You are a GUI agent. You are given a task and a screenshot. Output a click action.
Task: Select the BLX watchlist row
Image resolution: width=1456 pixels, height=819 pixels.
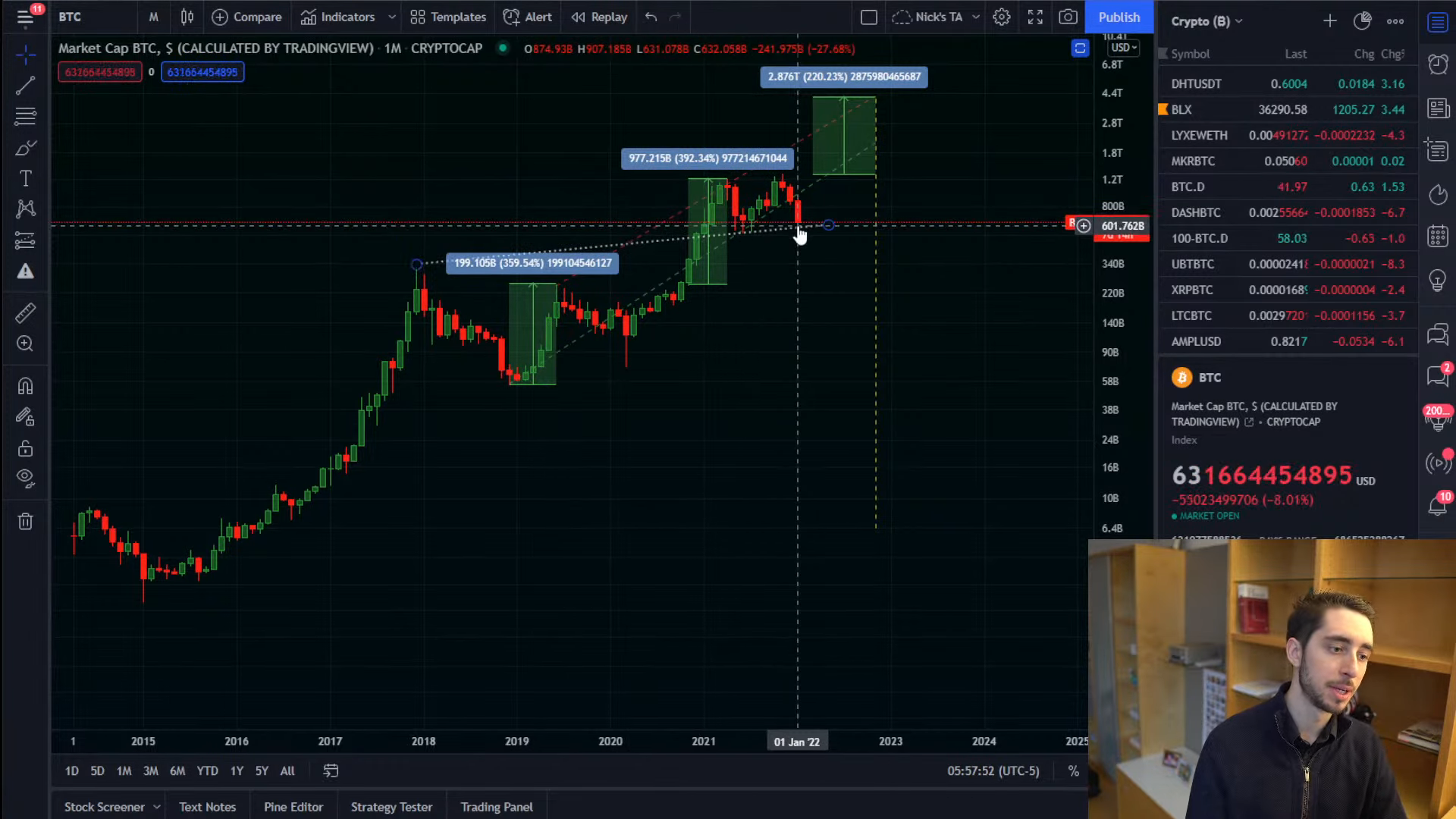click(x=1287, y=109)
